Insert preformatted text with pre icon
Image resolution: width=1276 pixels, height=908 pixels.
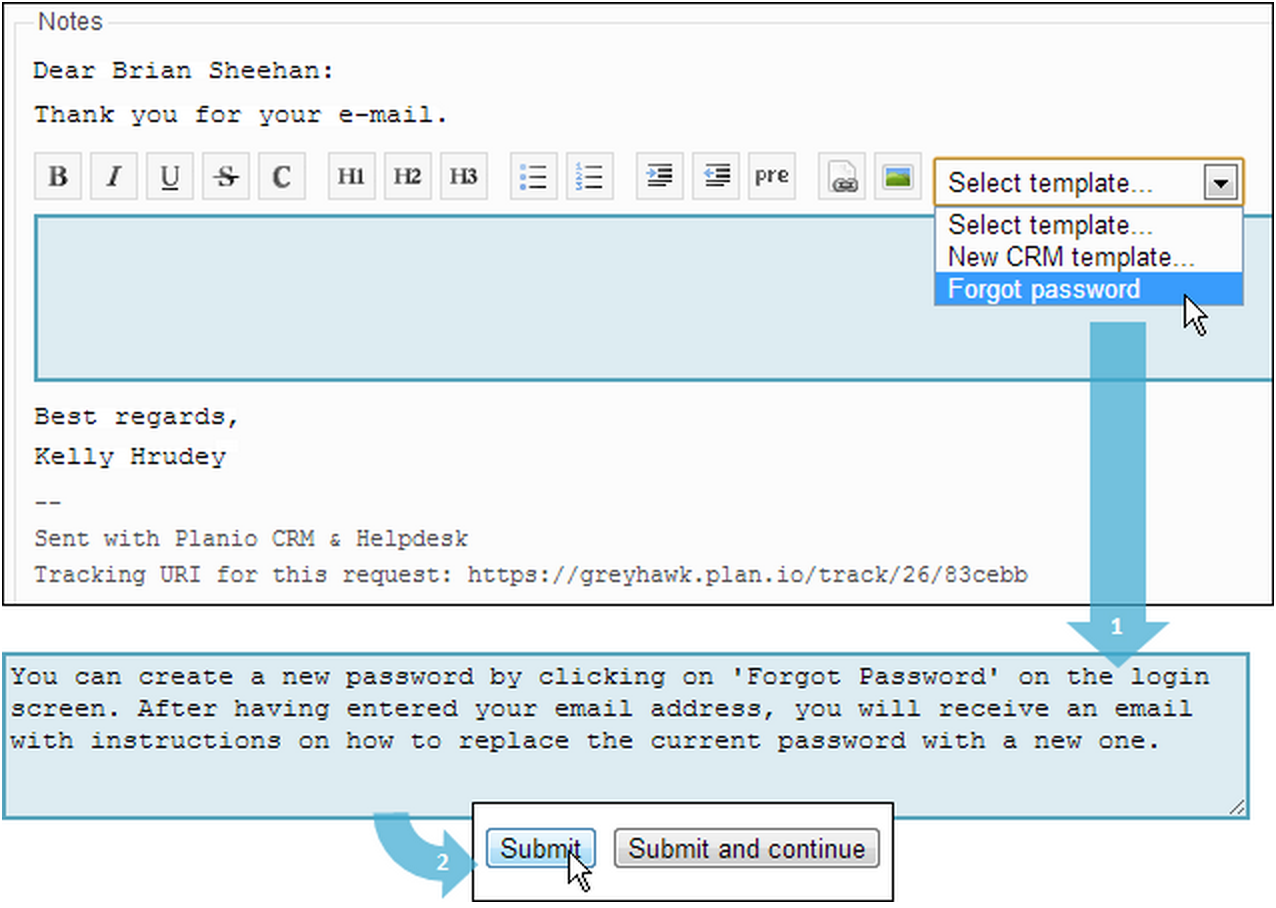coord(772,177)
